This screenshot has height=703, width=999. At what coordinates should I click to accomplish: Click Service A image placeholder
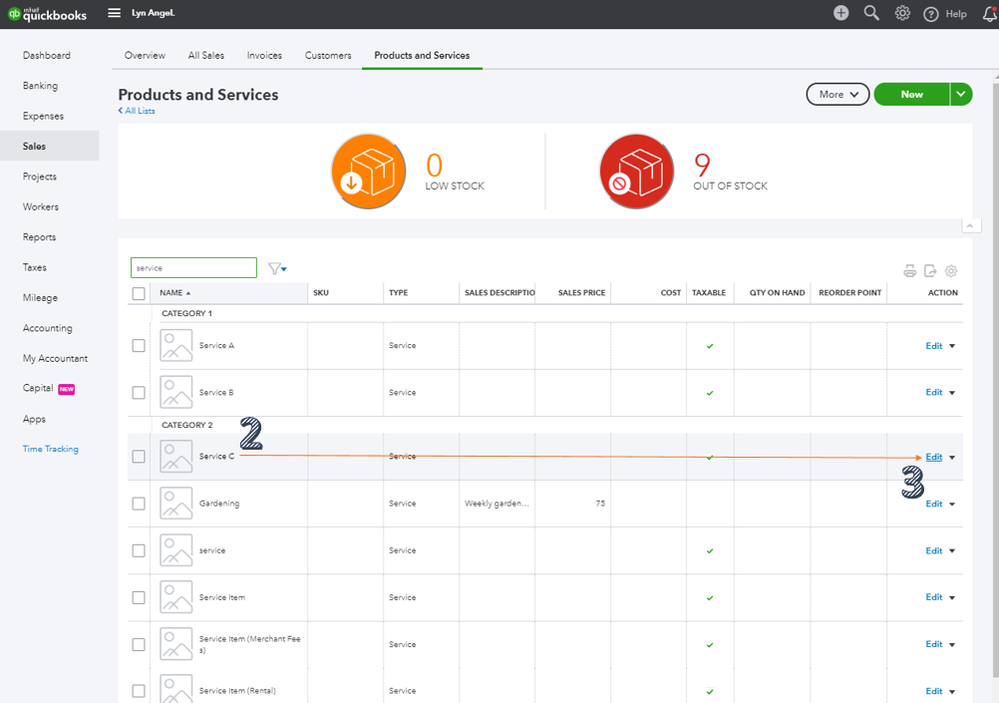[x=176, y=345]
